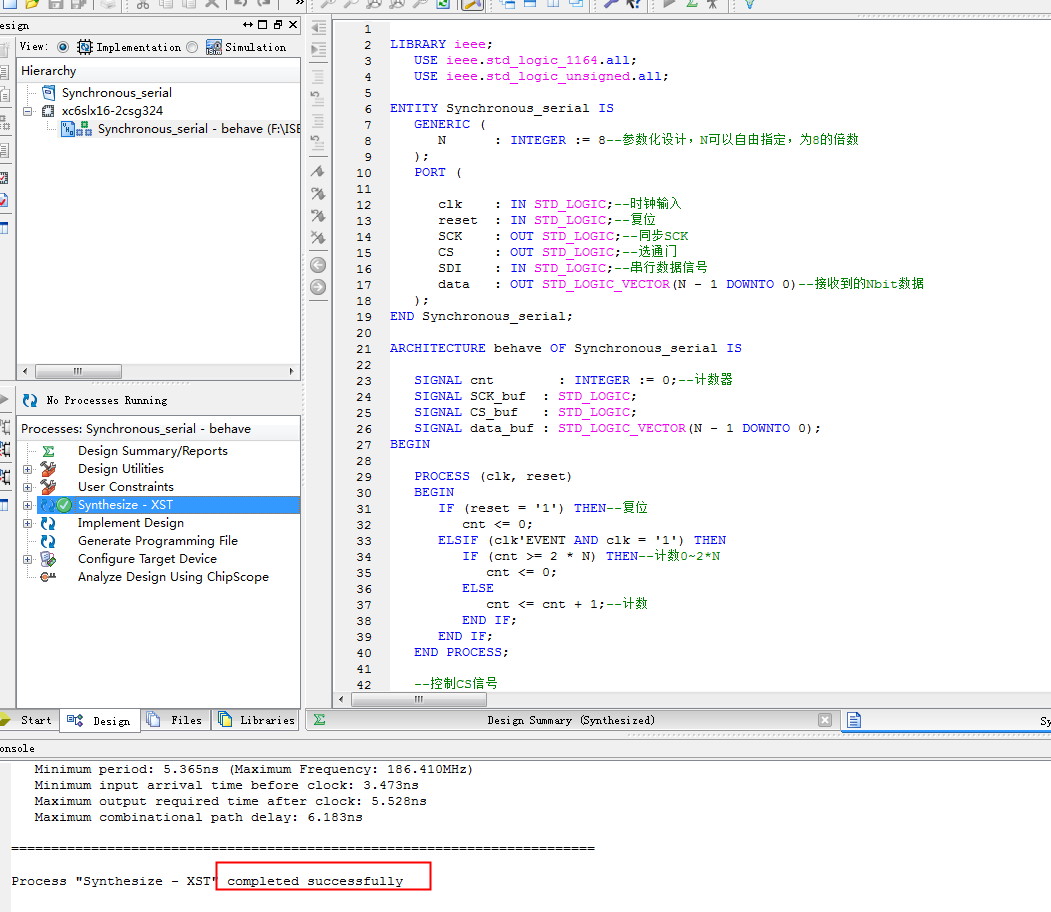Click the Design Utilities toolbox icon
This screenshot has width=1051, height=912.
[48, 469]
